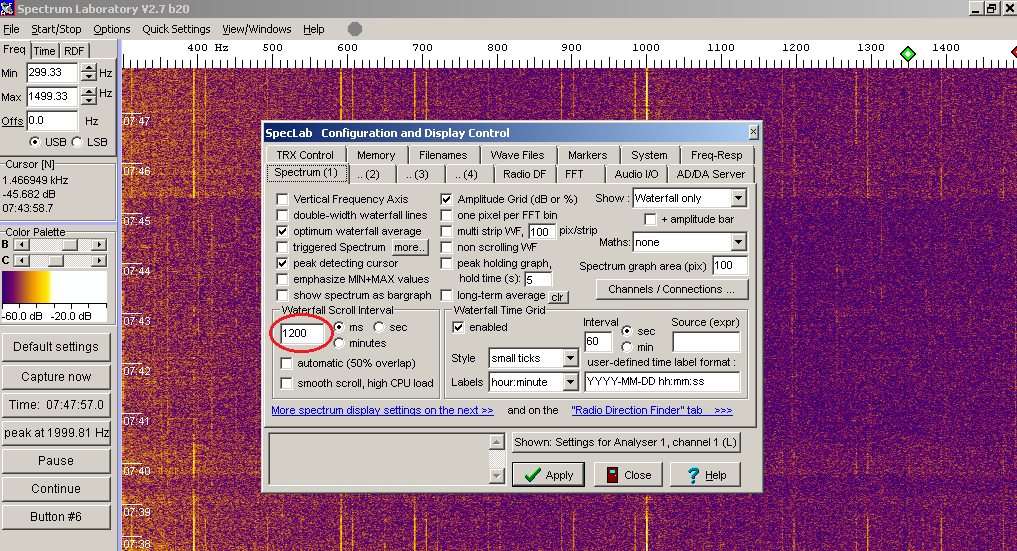Enable long-term average checkbox
The image size is (1017, 551).
446,295
